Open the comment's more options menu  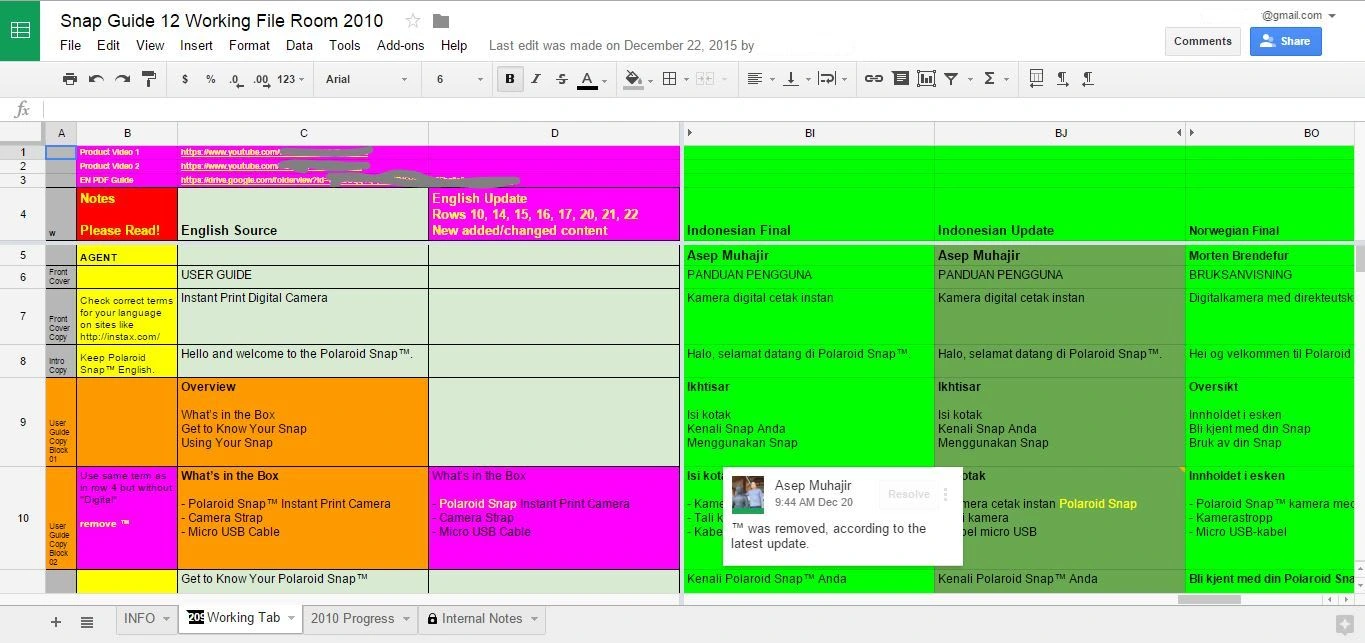946,494
